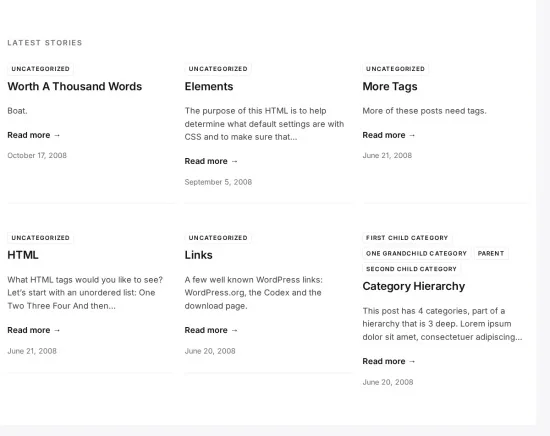The width and height of the screenshot is (550, 436).
Task: Click Uncategorized tag above Elements
Action: 218,69
